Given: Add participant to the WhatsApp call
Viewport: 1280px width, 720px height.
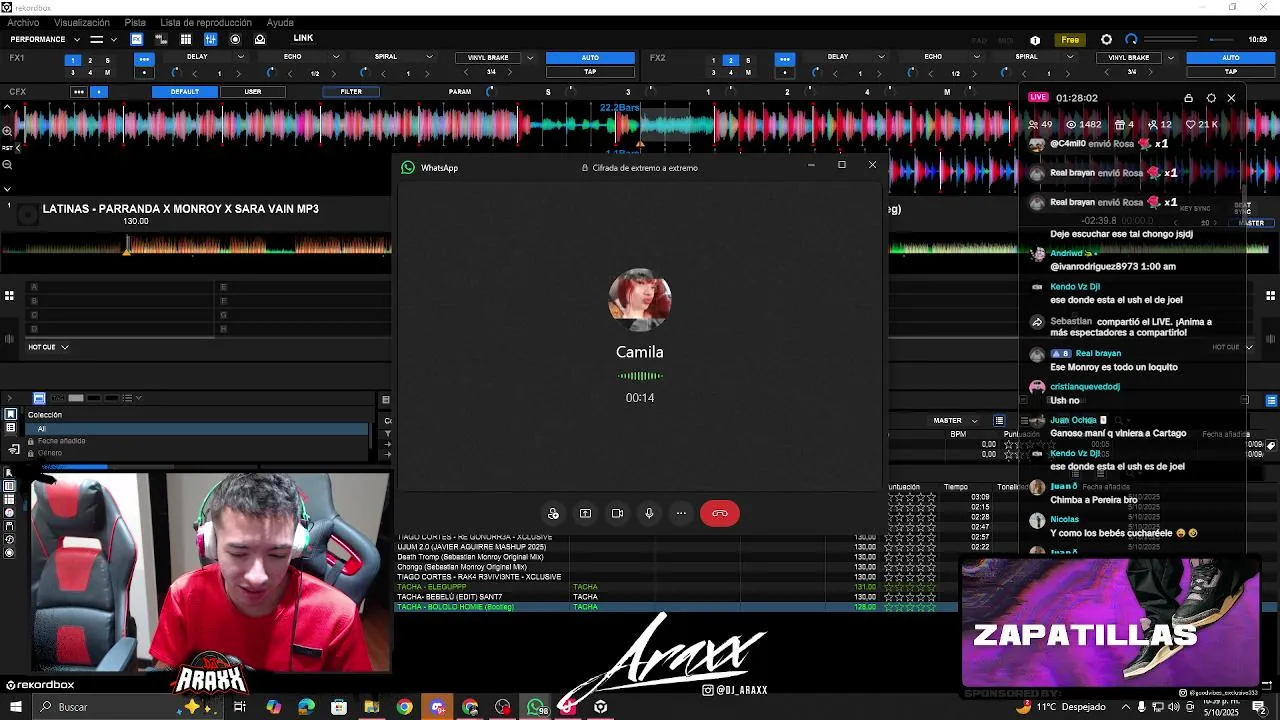Looking at the screenshot, I should [553, 513].
